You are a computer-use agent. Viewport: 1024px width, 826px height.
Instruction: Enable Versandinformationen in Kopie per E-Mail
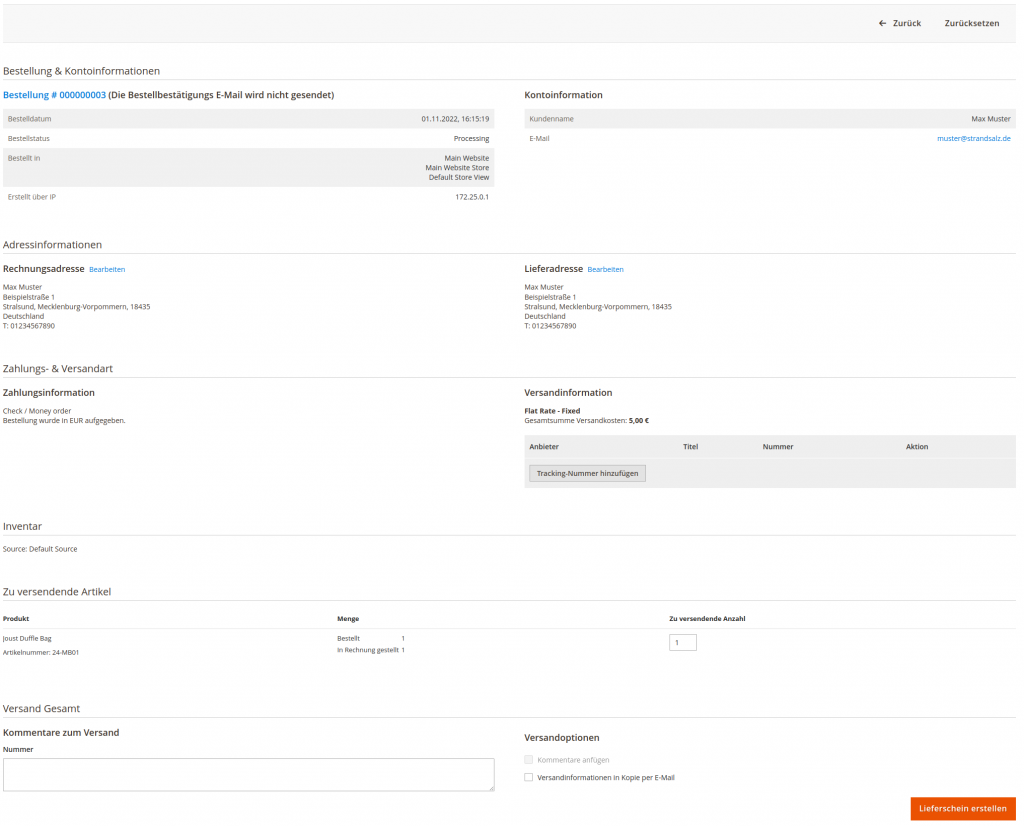coord(529,777)
